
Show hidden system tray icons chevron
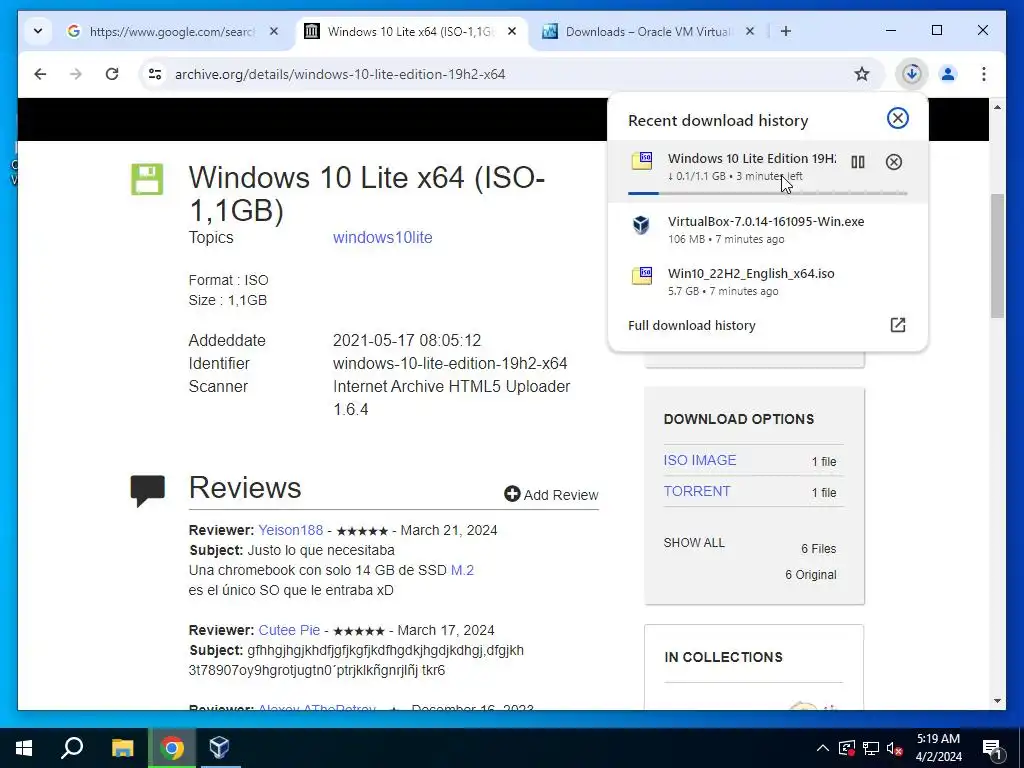coord(823,748)
